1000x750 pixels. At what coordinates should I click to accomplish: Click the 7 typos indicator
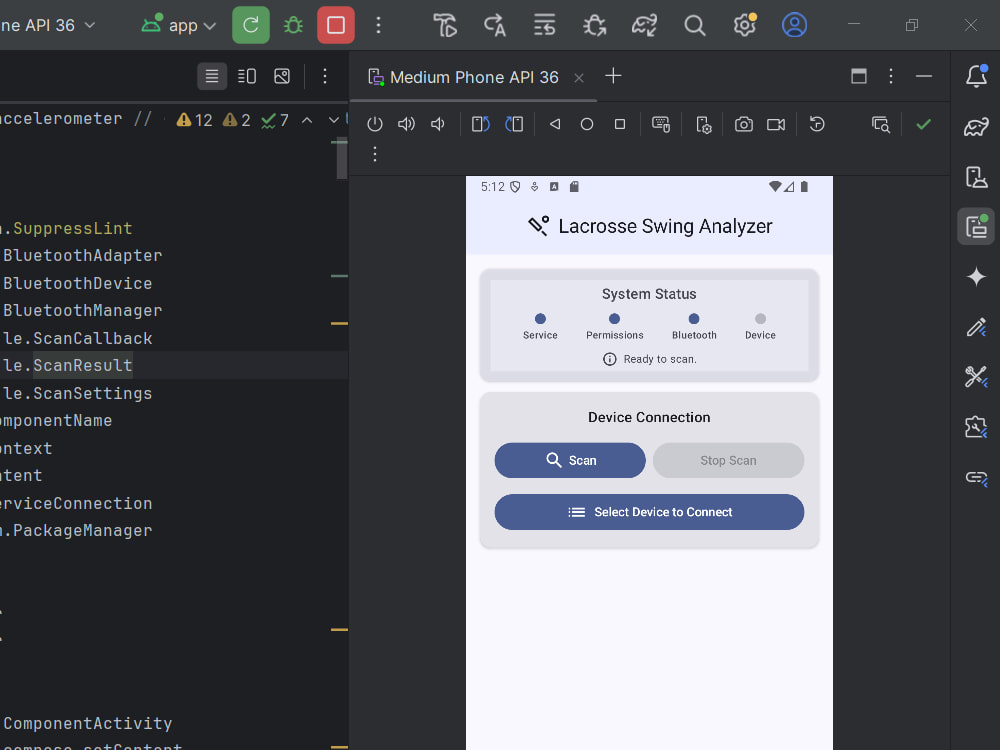click(x=275, y=120)
